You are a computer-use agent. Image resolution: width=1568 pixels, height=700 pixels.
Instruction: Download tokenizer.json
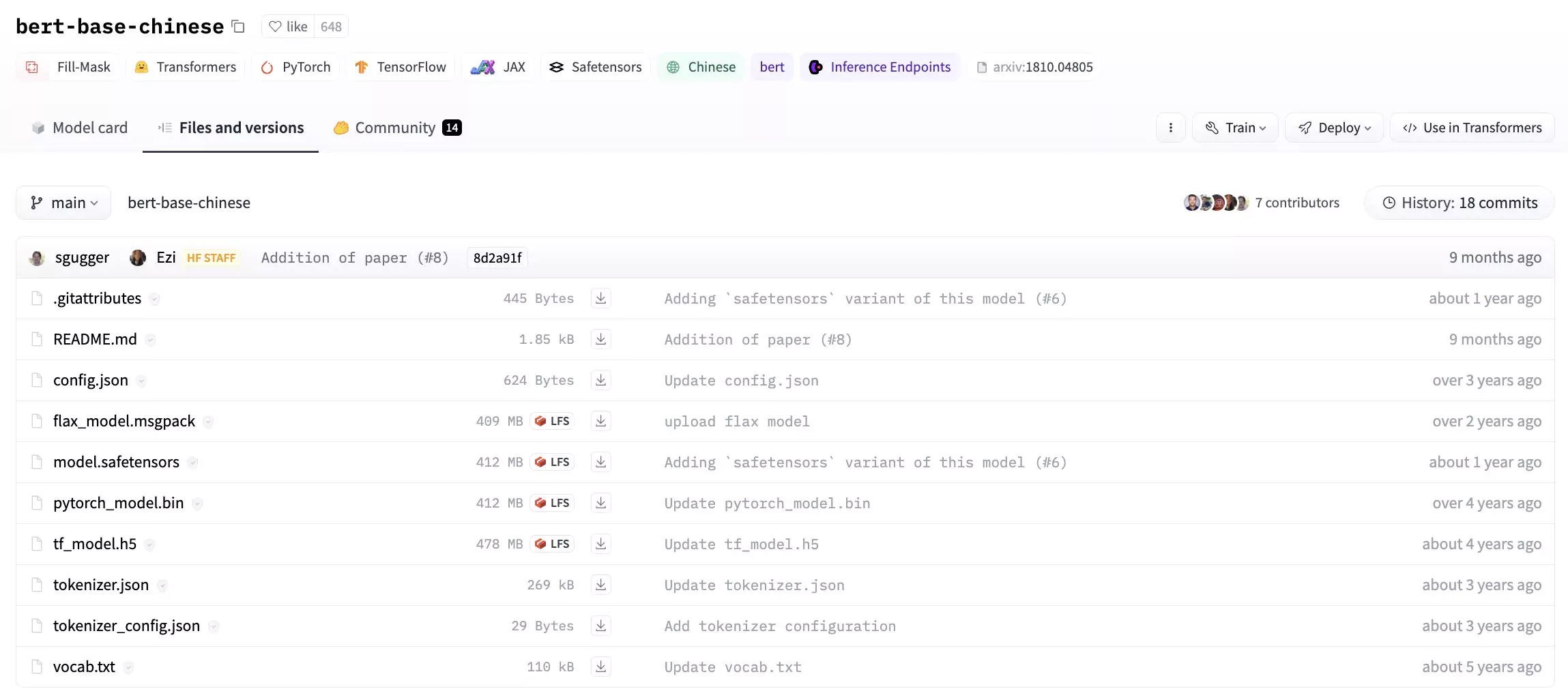point(600,585)
